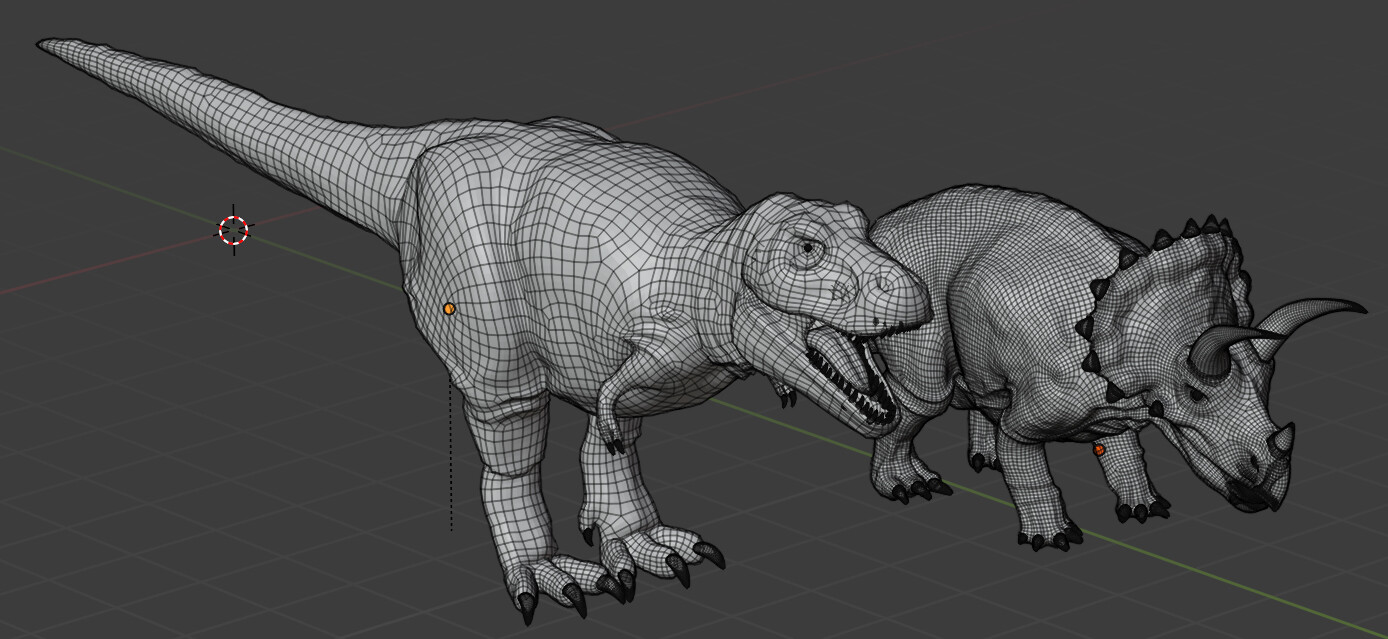Click the orange origin point on the Triceratops
1388x639 pixels.
1097,452
